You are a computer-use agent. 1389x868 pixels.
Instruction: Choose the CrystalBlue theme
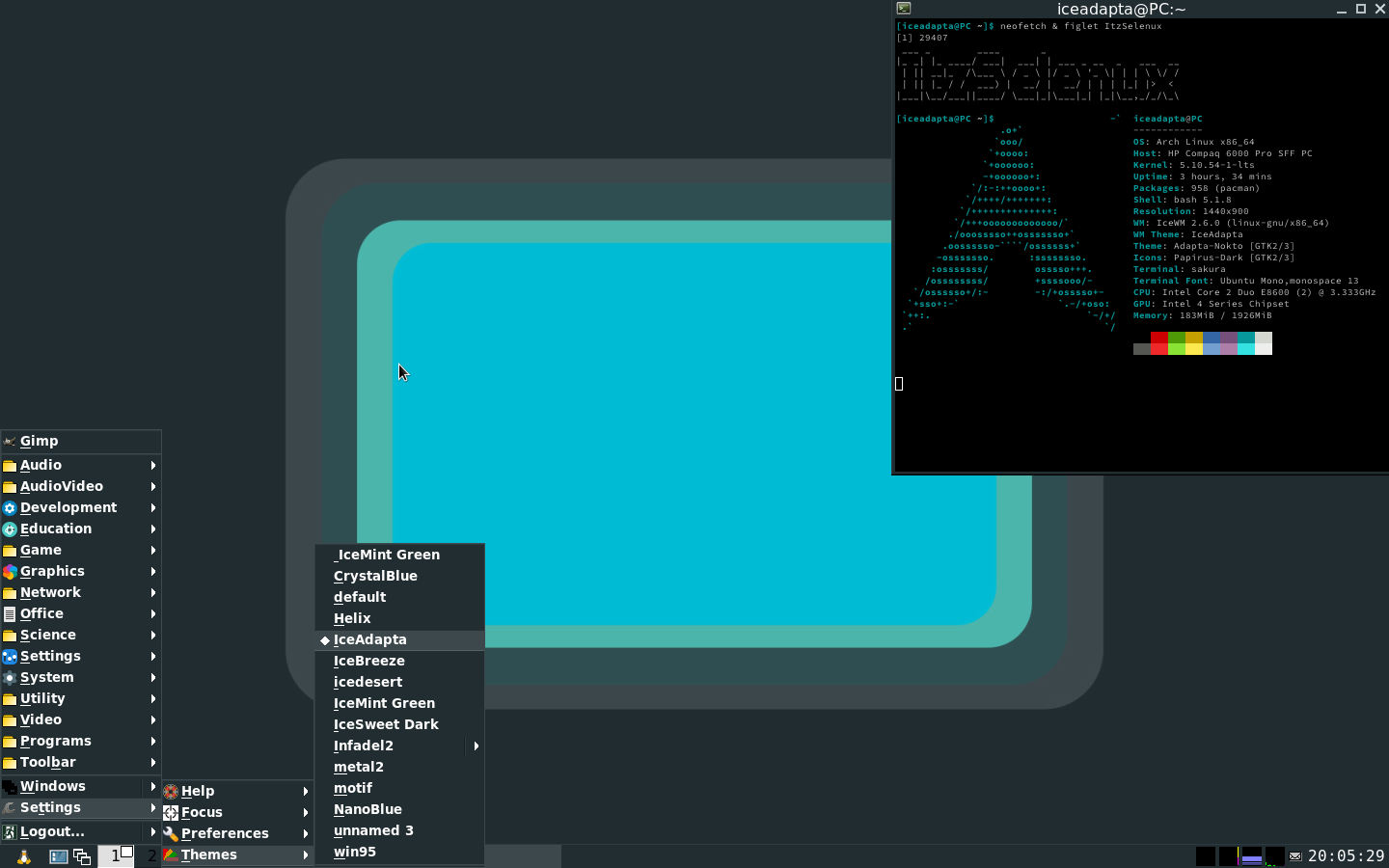399,576
